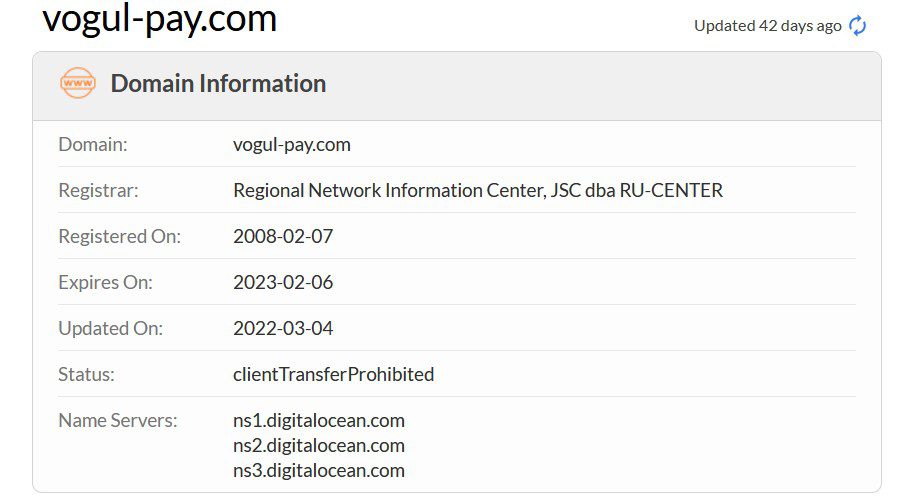Click the blue refresh arrows icon
900x503 pixels.
858,26
